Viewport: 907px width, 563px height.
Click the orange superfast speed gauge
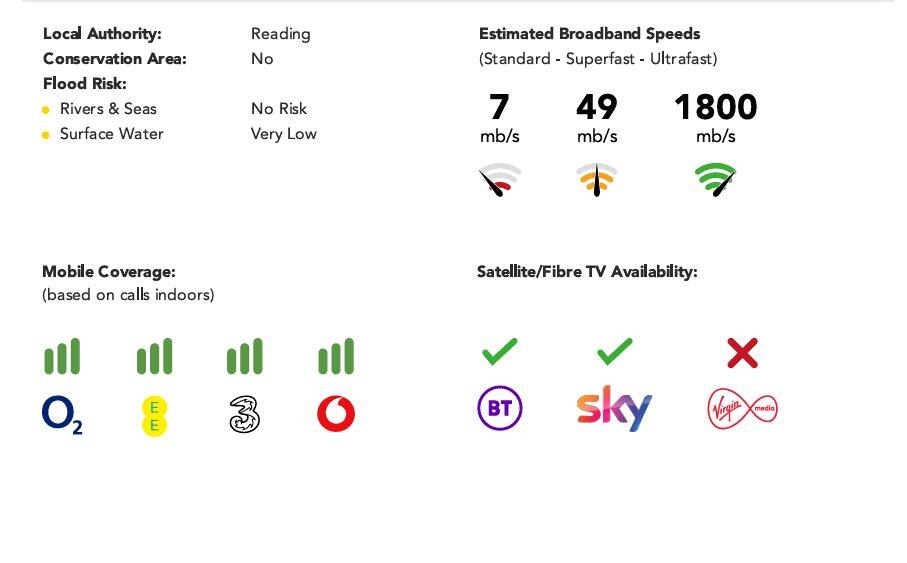tap(597, 180)
